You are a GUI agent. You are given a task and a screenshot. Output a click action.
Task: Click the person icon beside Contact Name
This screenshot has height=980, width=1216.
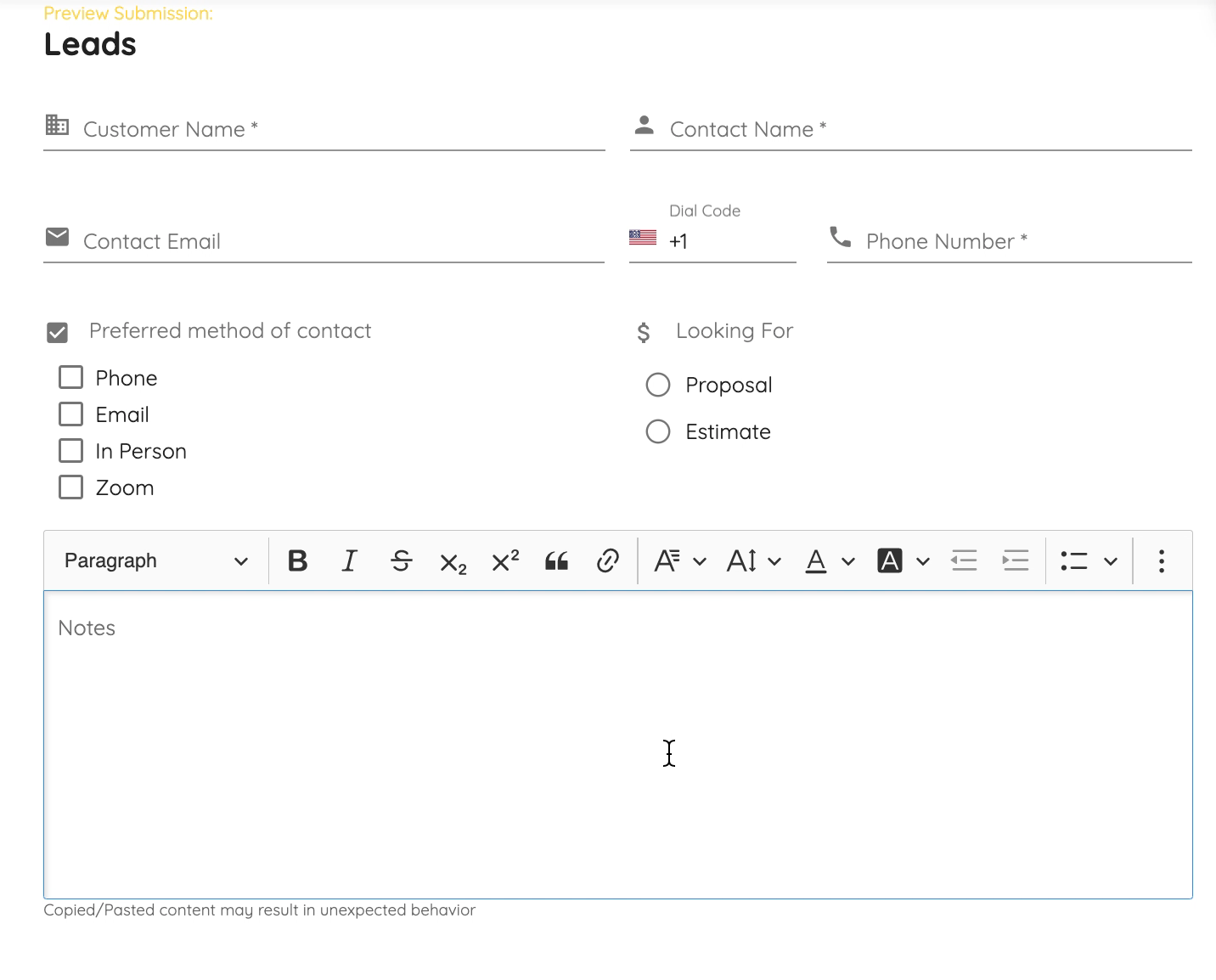pos(645,126)
